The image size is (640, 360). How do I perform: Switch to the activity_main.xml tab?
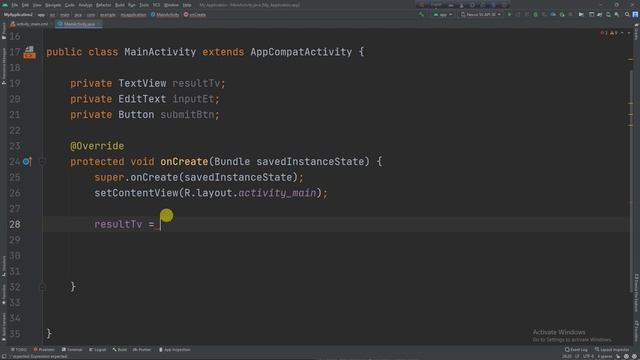click(29, 24)
